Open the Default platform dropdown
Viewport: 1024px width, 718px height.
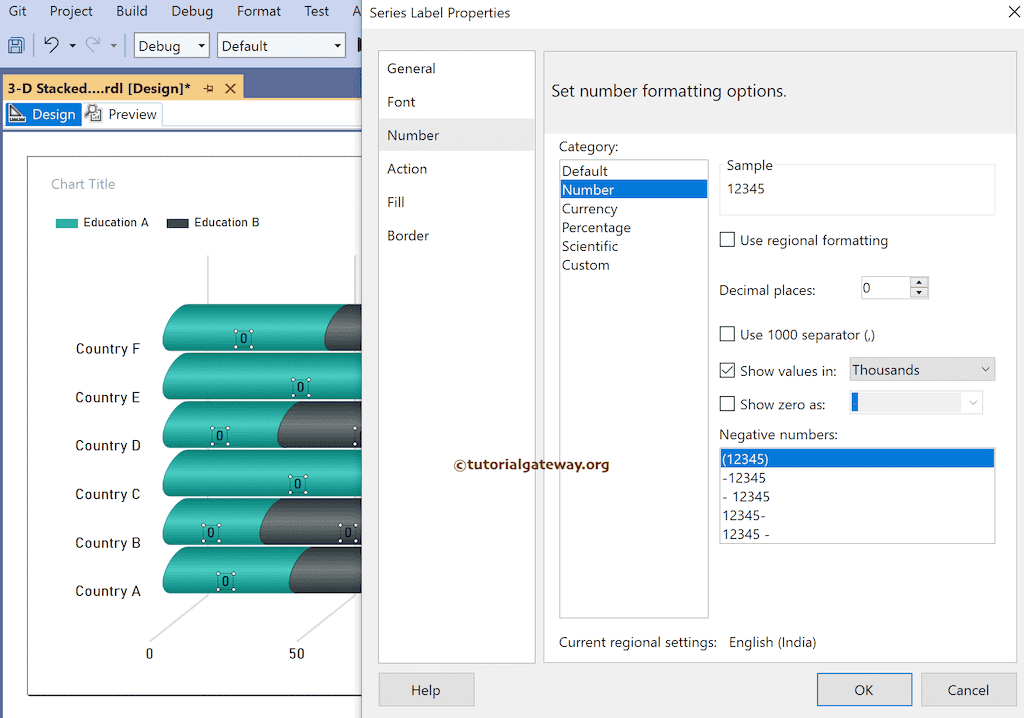(281, 46)
